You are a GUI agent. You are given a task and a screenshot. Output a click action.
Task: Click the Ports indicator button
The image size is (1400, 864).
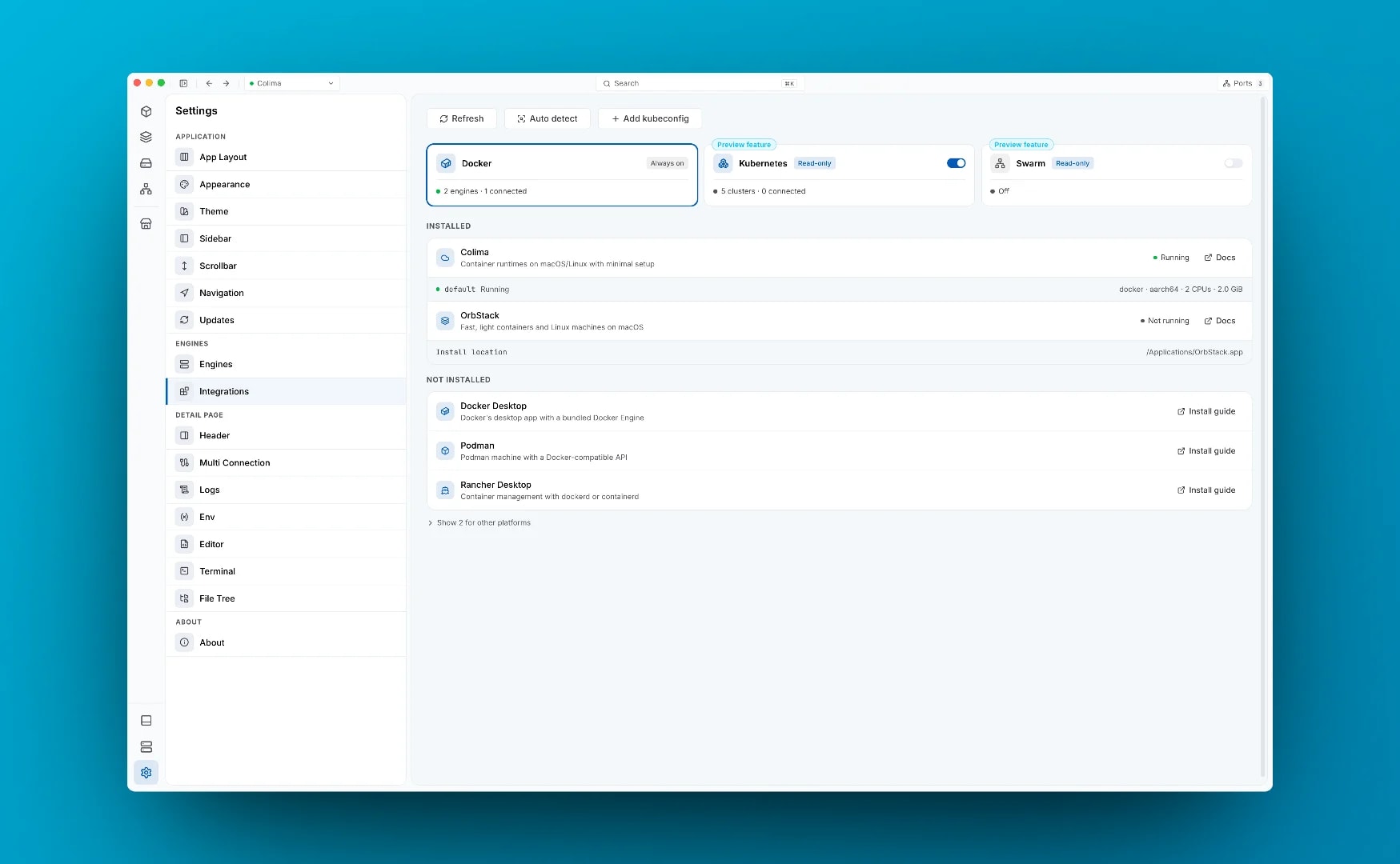tap(1242, 83)
